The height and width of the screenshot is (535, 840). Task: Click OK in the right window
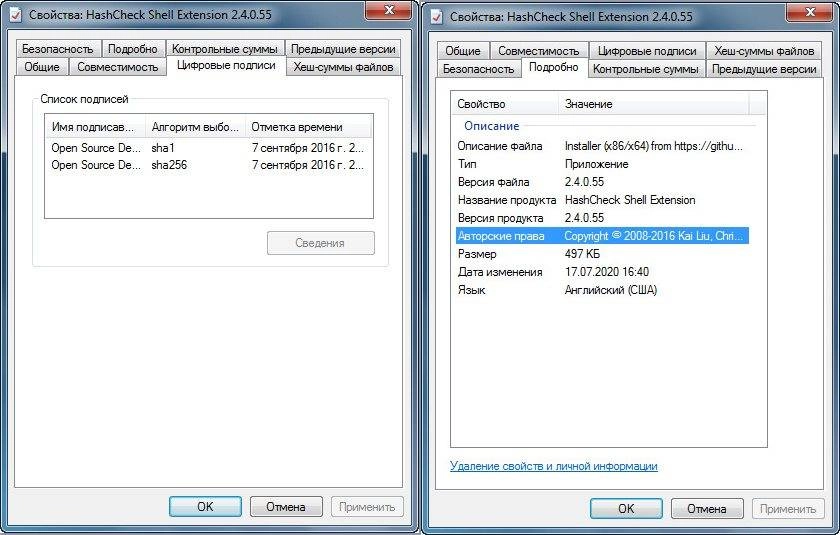tap(626, 509)
